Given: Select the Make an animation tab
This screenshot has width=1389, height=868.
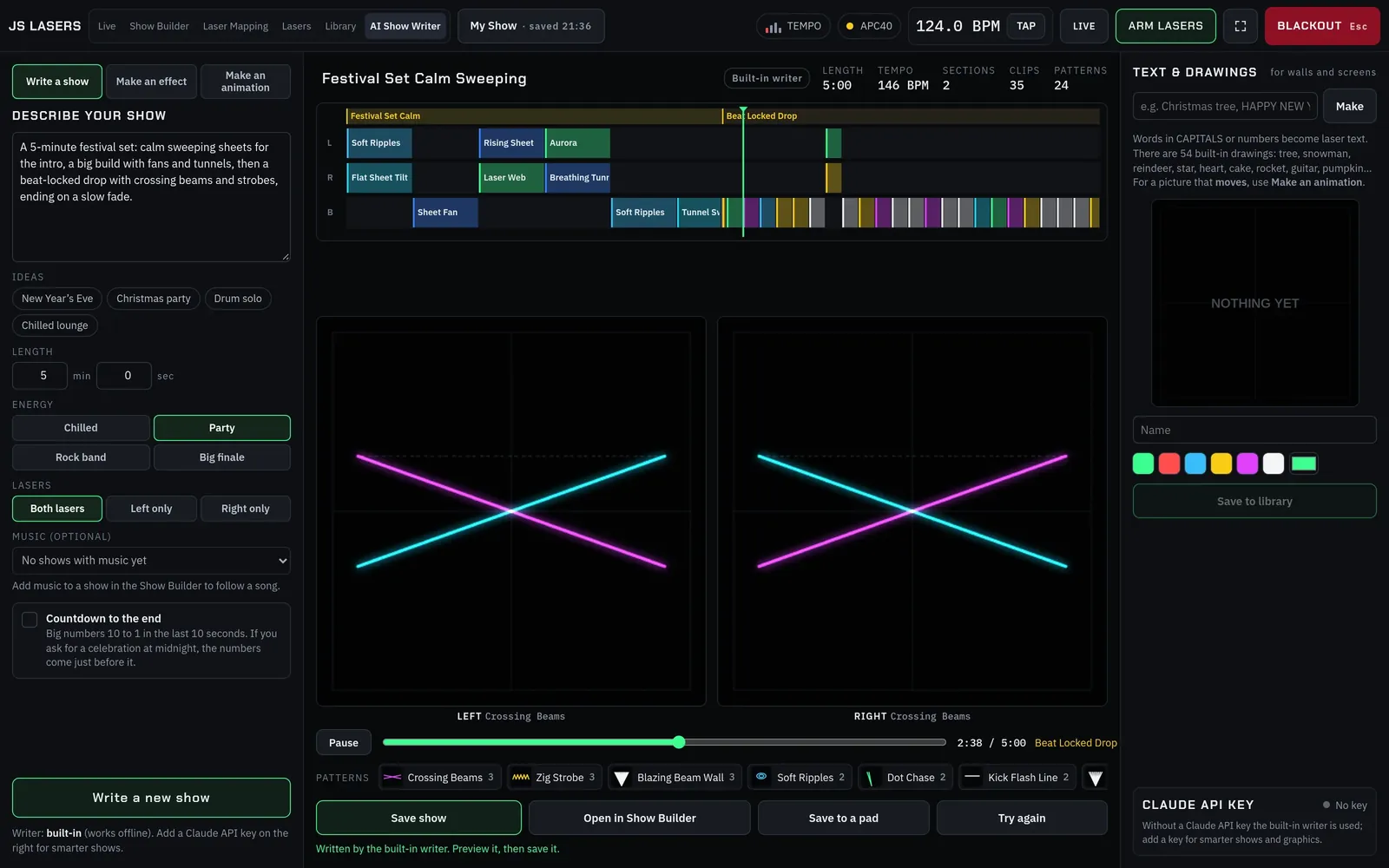Looking at the screenshot, I should click(246, 82).
